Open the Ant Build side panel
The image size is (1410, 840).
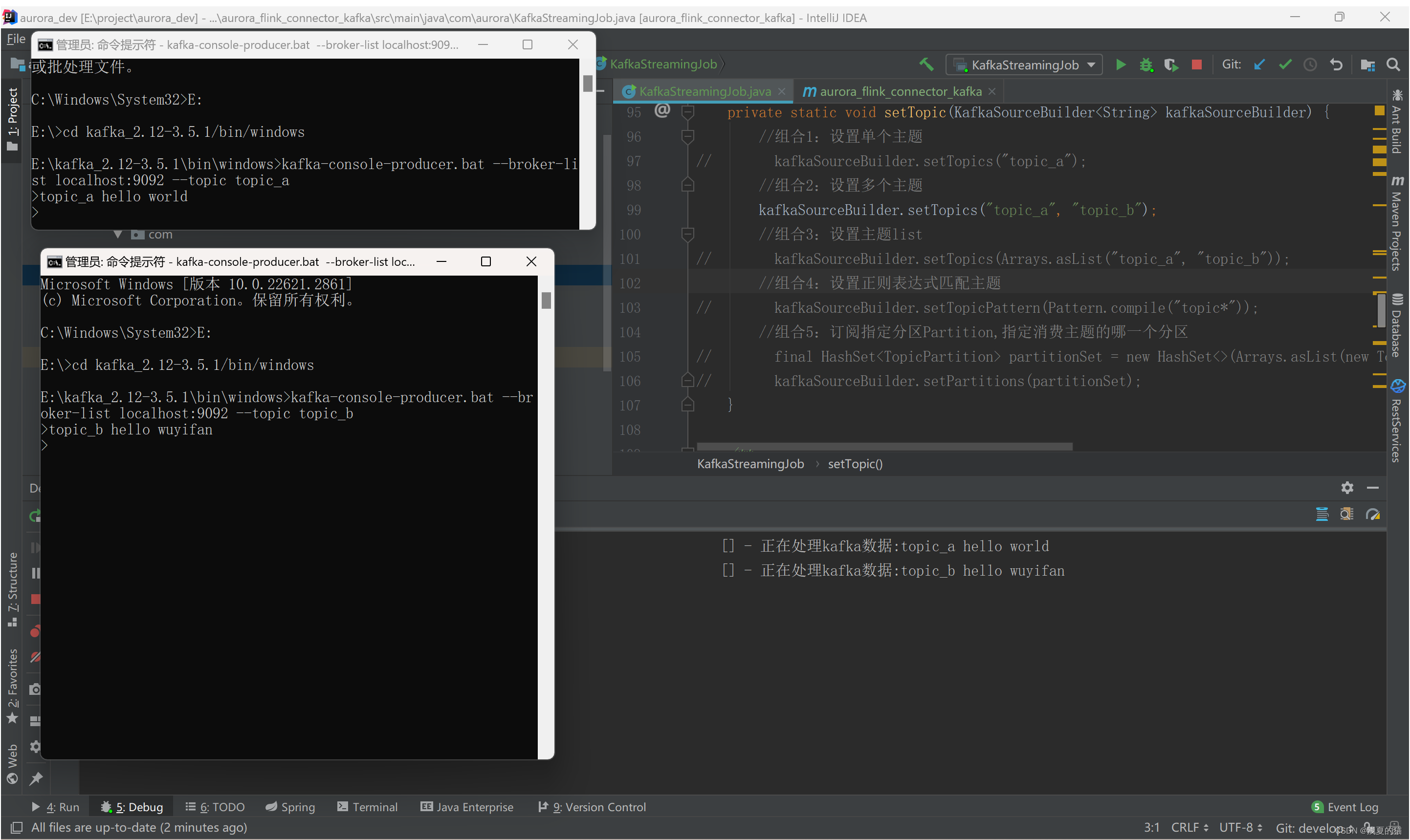[1397, 121]
